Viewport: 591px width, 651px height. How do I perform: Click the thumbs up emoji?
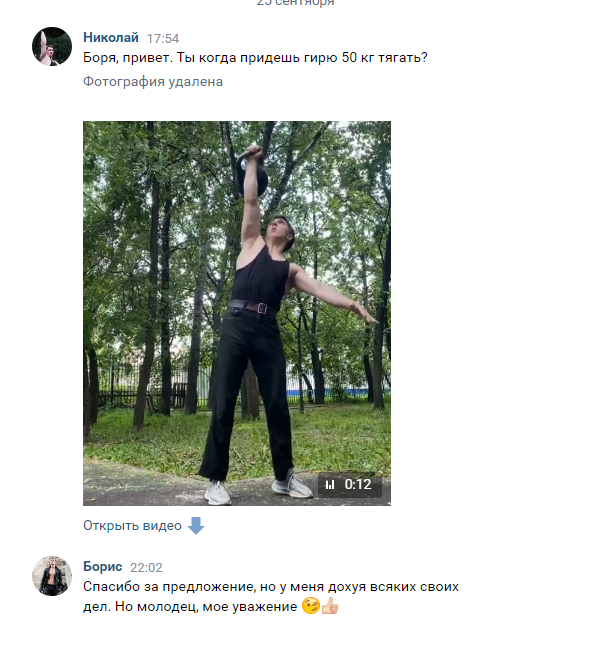click(x=330, y=606)
